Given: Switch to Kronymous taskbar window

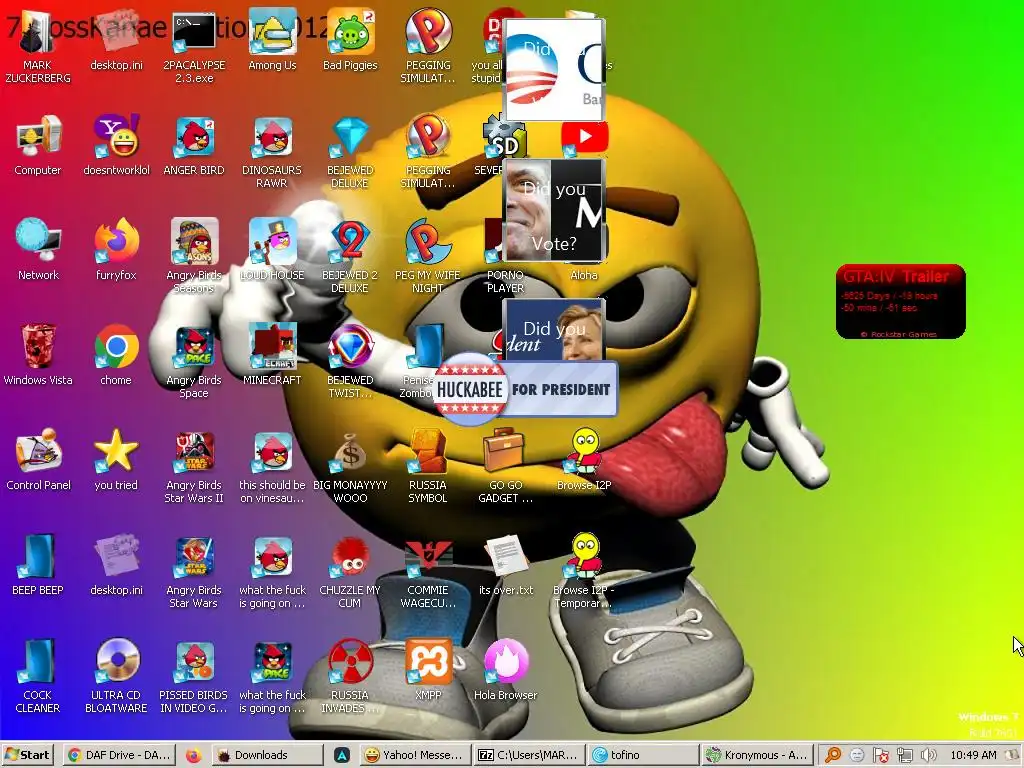Looking at the screenshot, I should coord(758,755).
